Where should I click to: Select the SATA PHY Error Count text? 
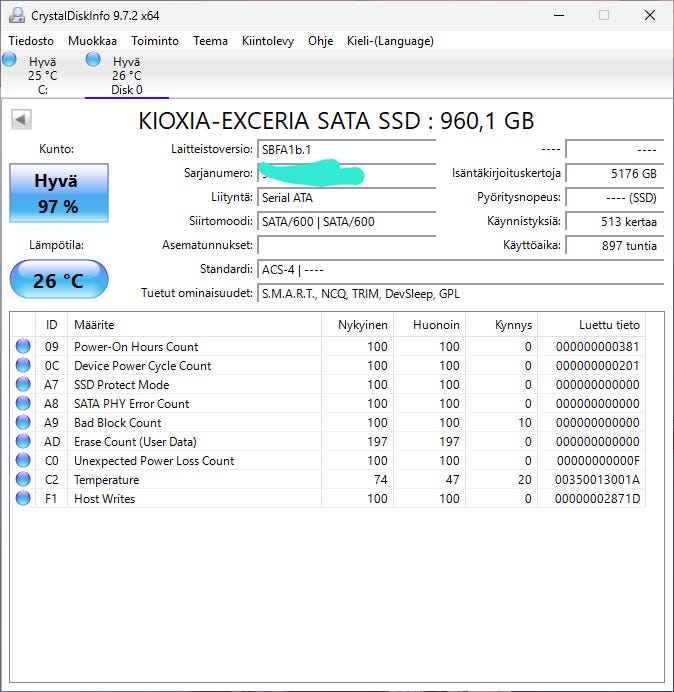pyautogui.click(x=132, y=404)
